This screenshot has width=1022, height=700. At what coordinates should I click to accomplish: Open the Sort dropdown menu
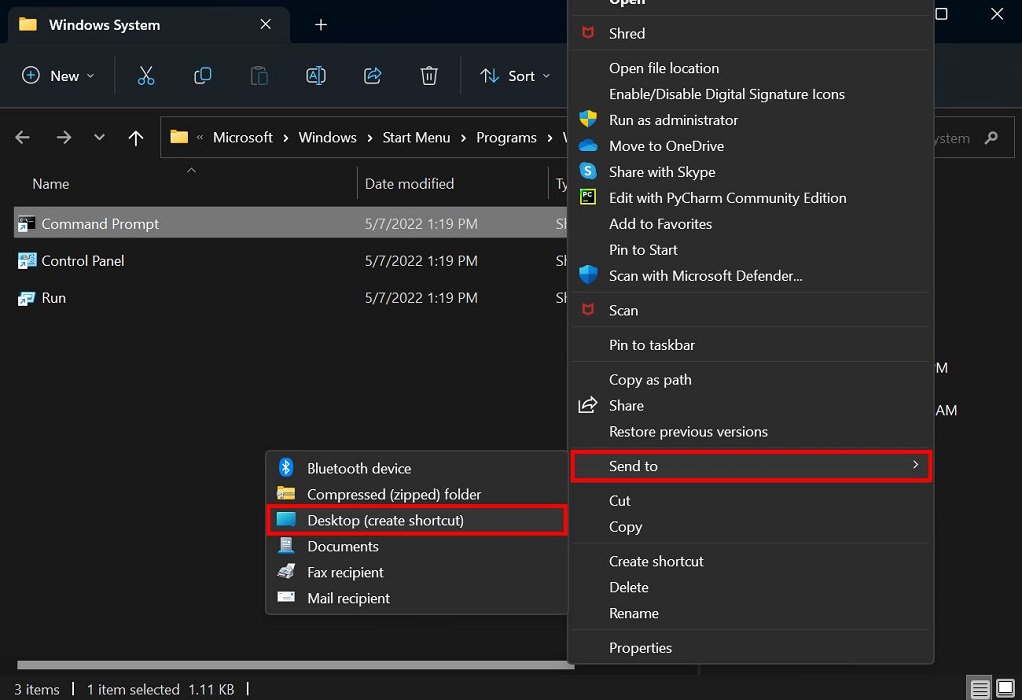point(515,76)
